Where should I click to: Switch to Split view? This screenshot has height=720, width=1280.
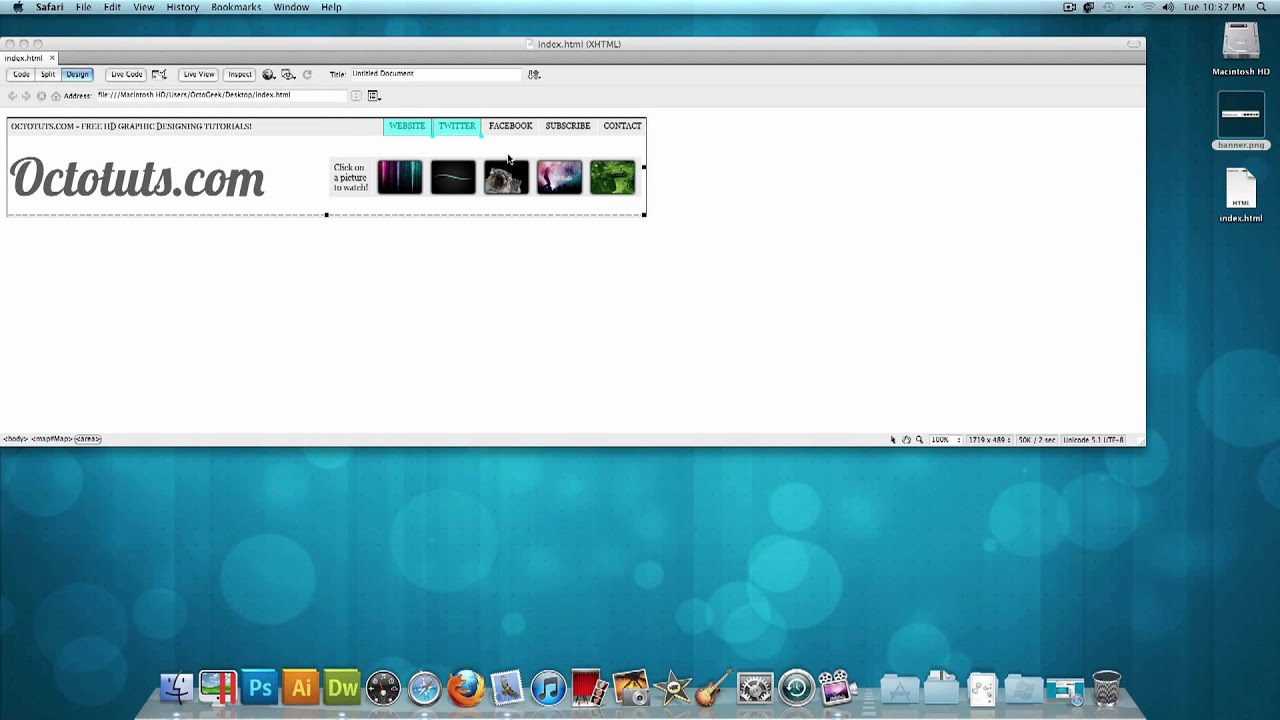click(x=48, y=74)
